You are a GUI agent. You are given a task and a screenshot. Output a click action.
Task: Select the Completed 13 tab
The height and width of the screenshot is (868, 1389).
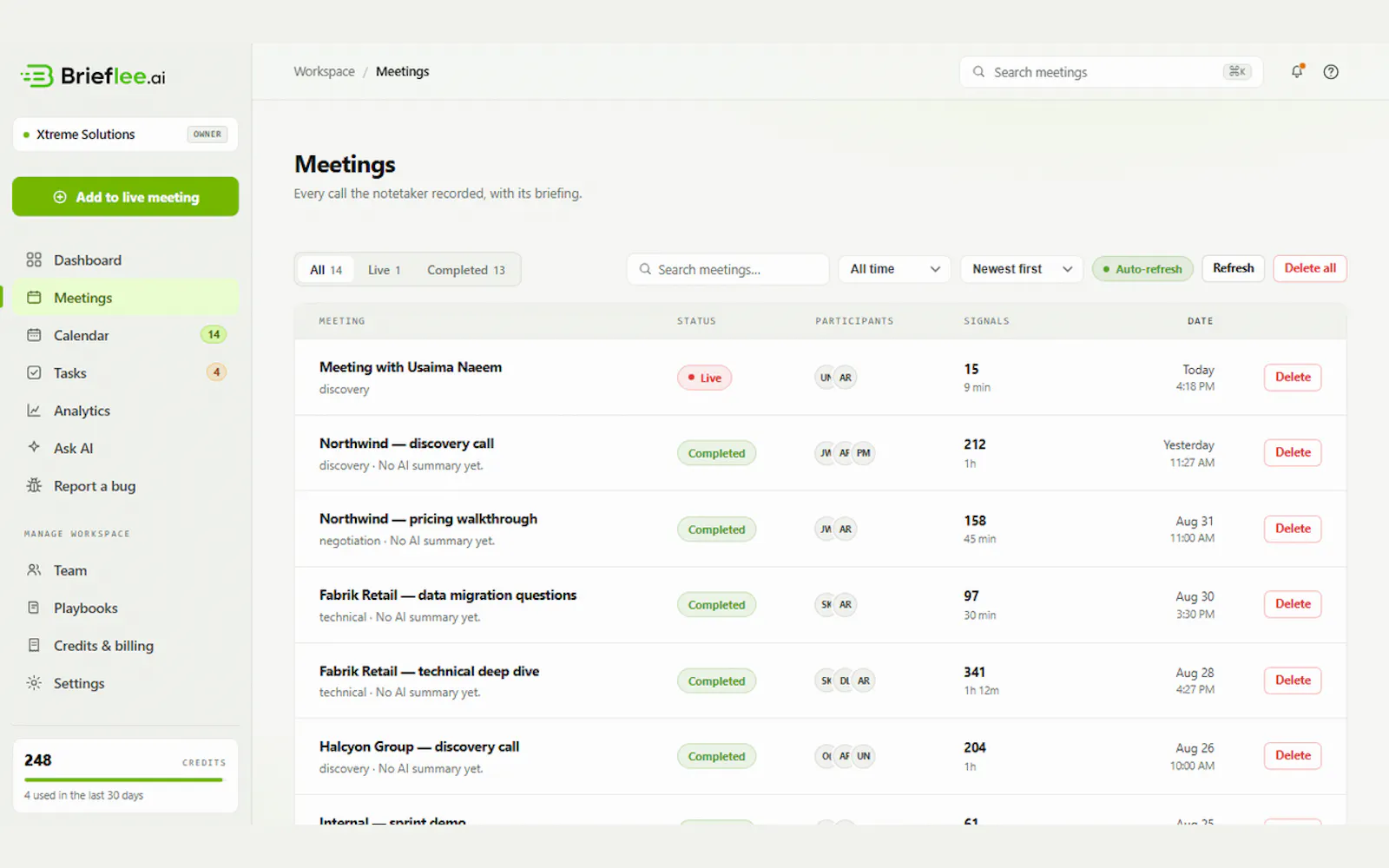tap(465, 270)
